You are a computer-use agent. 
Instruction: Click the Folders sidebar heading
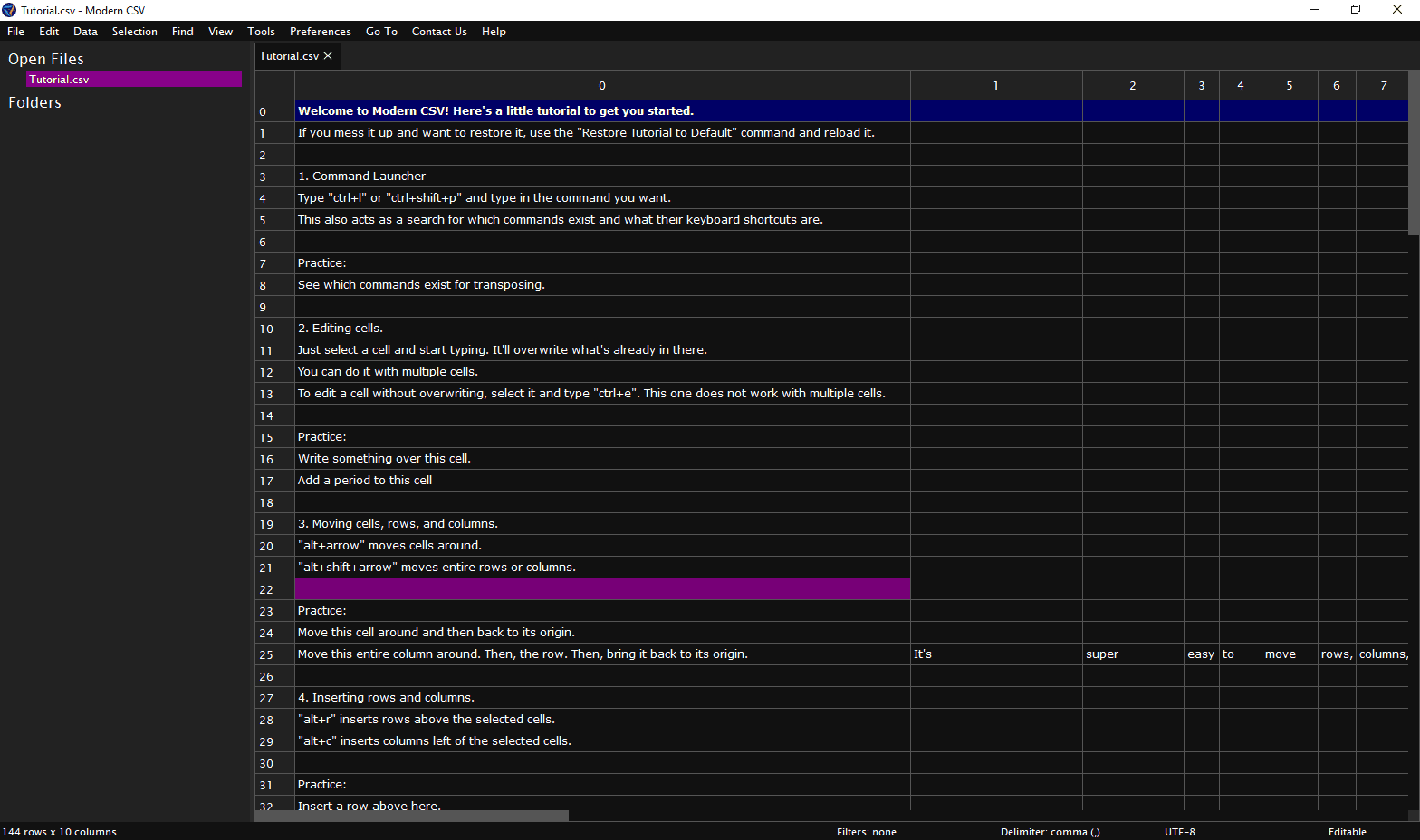[x=34, y=102]
